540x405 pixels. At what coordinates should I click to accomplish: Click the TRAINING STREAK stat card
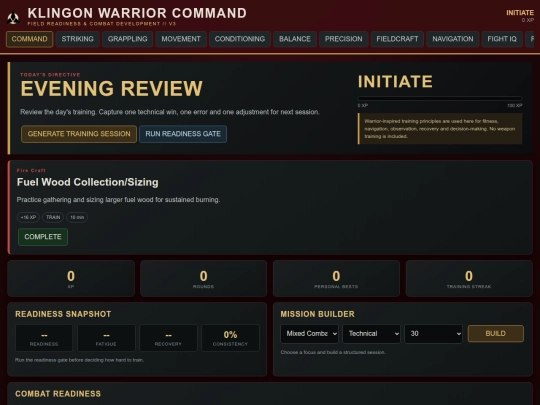click(469, 279)
